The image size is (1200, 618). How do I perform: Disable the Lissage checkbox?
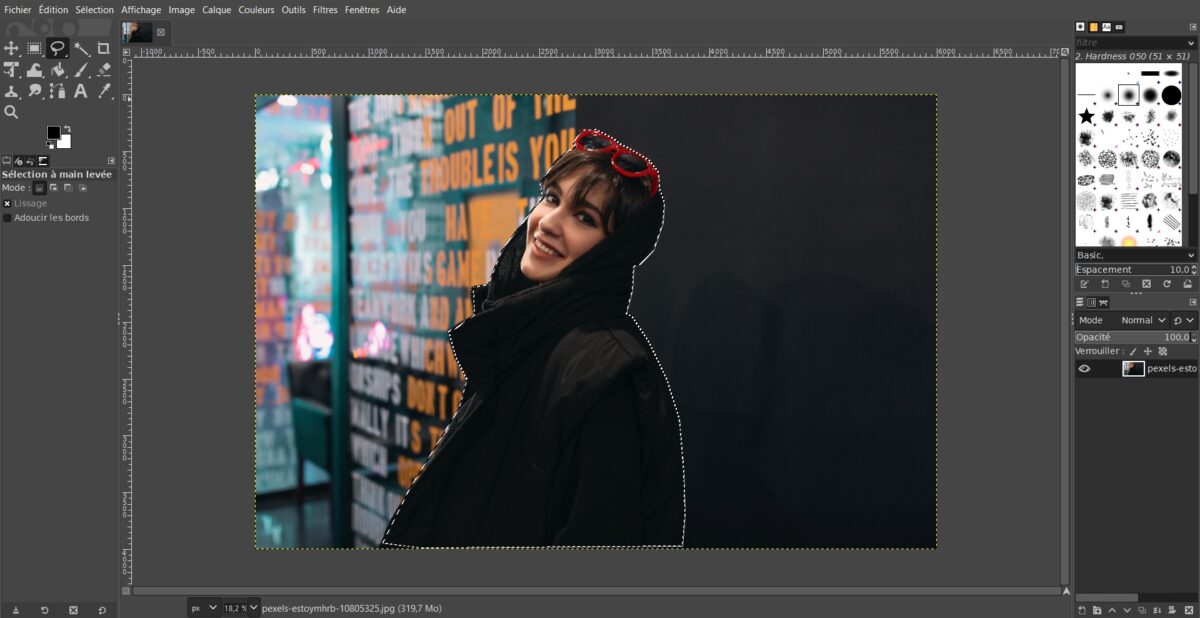click(x=8, y=203)
